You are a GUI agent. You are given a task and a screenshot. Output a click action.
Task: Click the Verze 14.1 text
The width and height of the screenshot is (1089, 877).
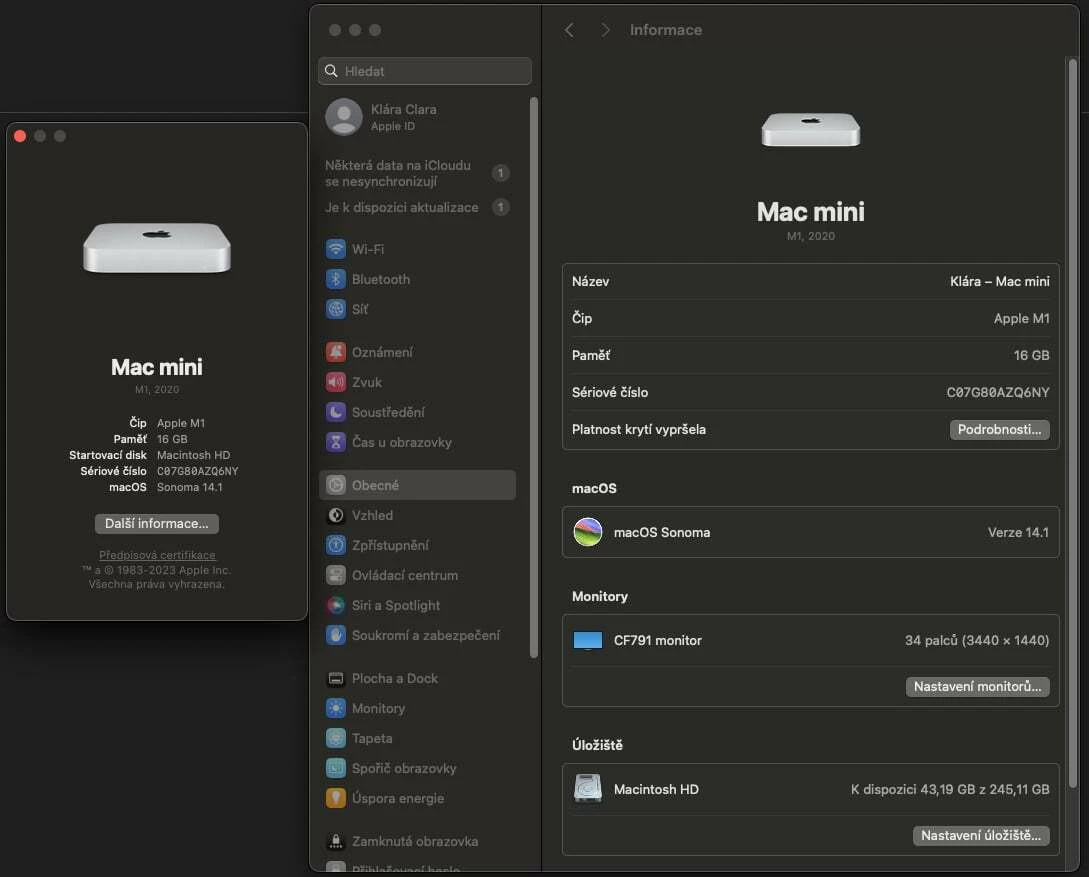[1018, 533]
